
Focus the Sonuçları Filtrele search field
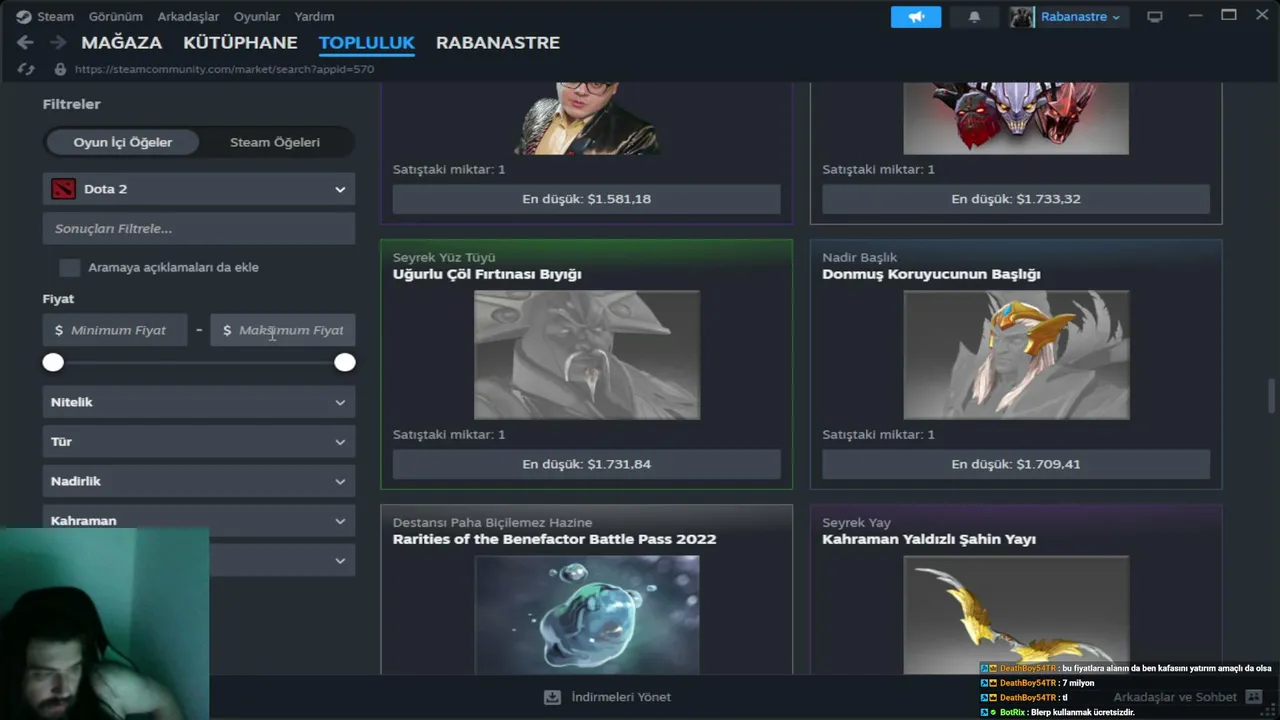pos(199,229)
